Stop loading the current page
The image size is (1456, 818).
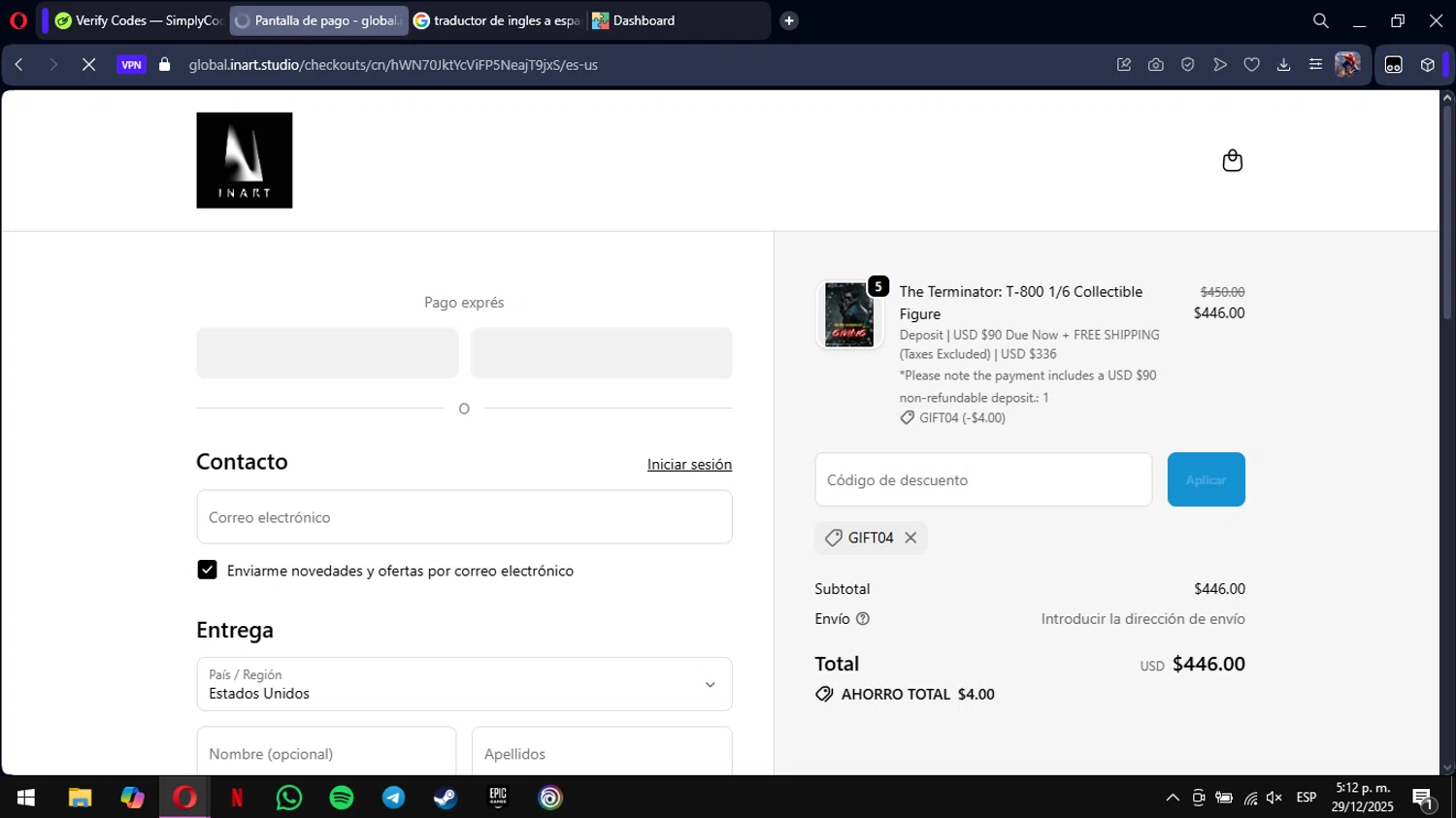tap(88, 65)
